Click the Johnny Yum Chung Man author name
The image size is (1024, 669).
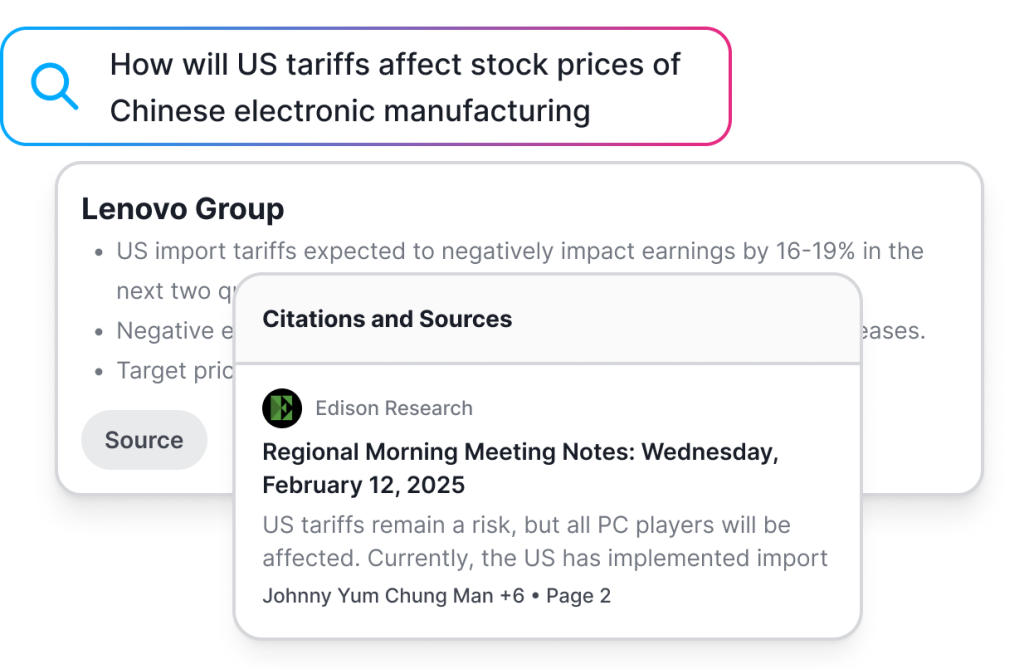378,596
